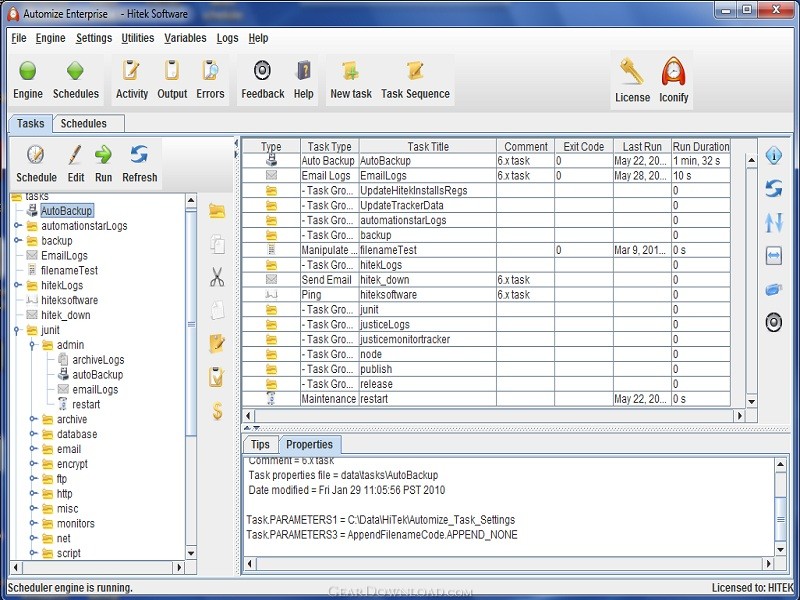Viewport: 800px width, 600px height.
Task: Sort by Task Type column header
Action: (x=330, y=146)
